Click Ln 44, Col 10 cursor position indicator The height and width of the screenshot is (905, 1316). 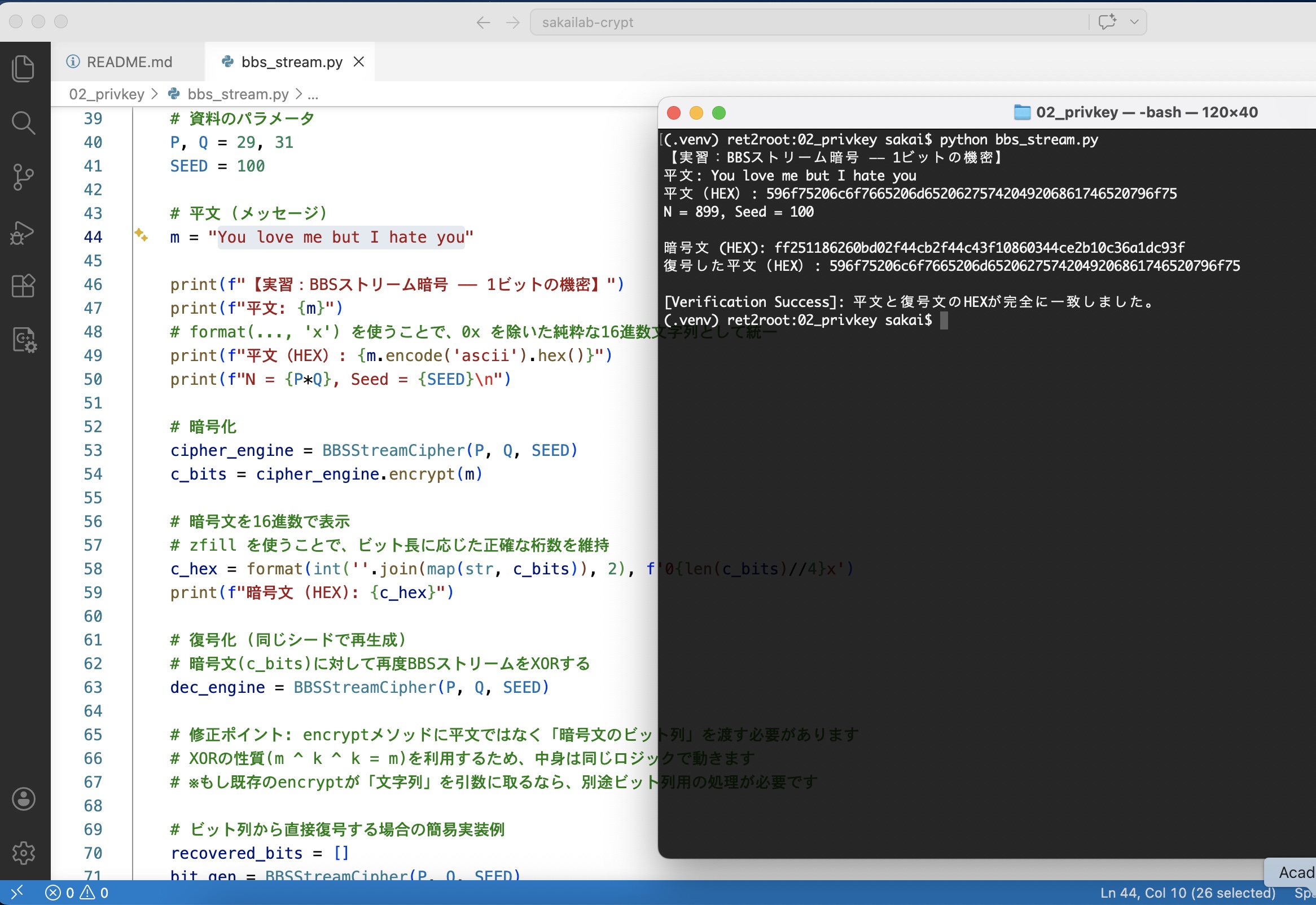1187,893
